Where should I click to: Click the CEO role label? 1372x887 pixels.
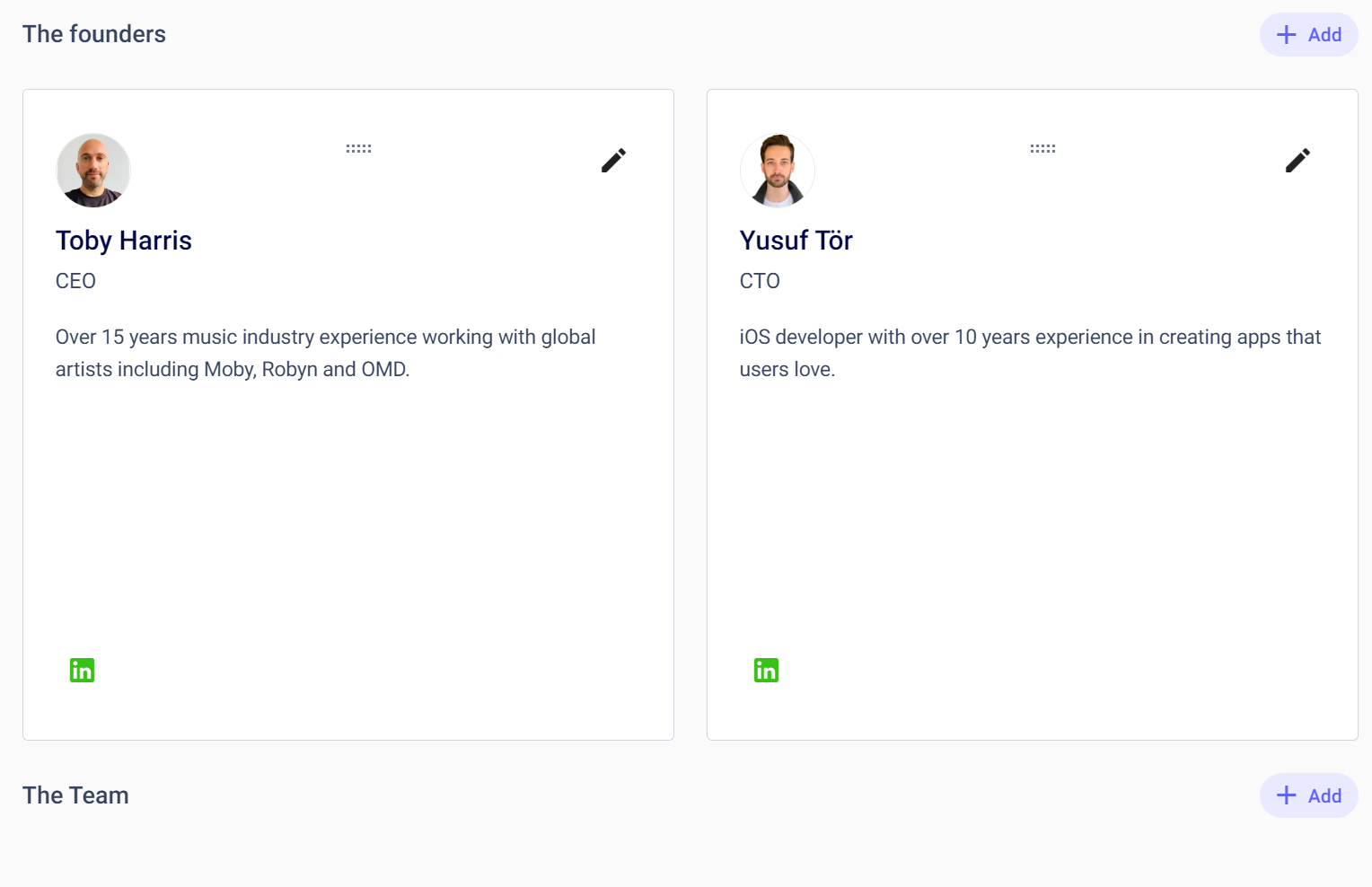pyautogui.click(x=75, y=281)
